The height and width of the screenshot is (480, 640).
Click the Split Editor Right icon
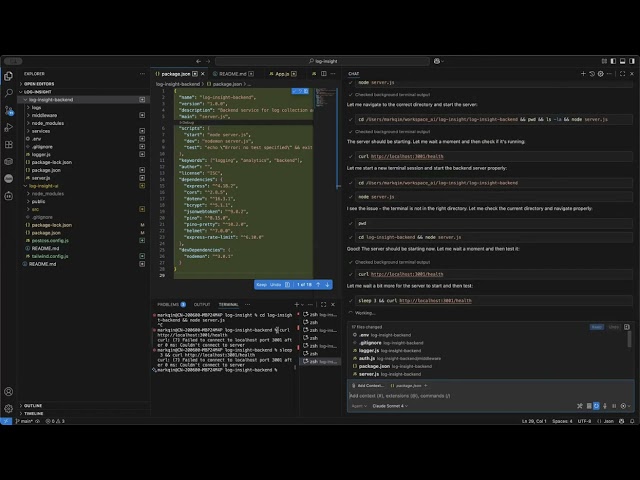point(324,73)
